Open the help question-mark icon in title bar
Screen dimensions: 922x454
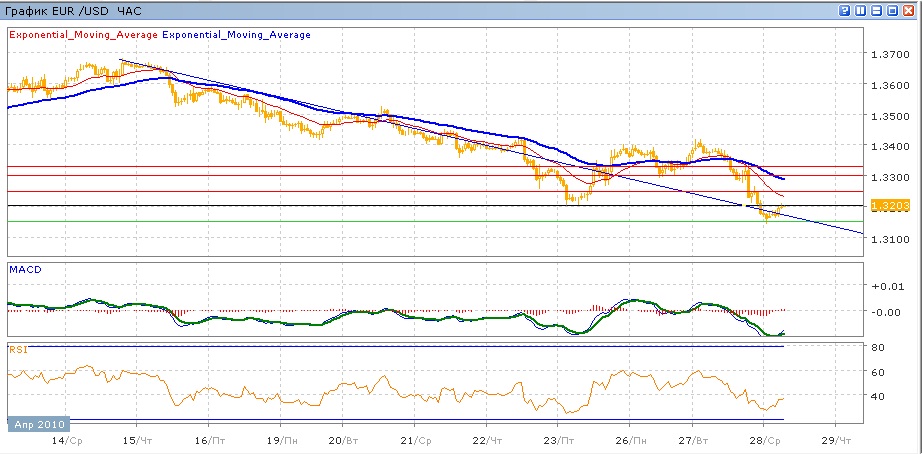click(845, 10)
